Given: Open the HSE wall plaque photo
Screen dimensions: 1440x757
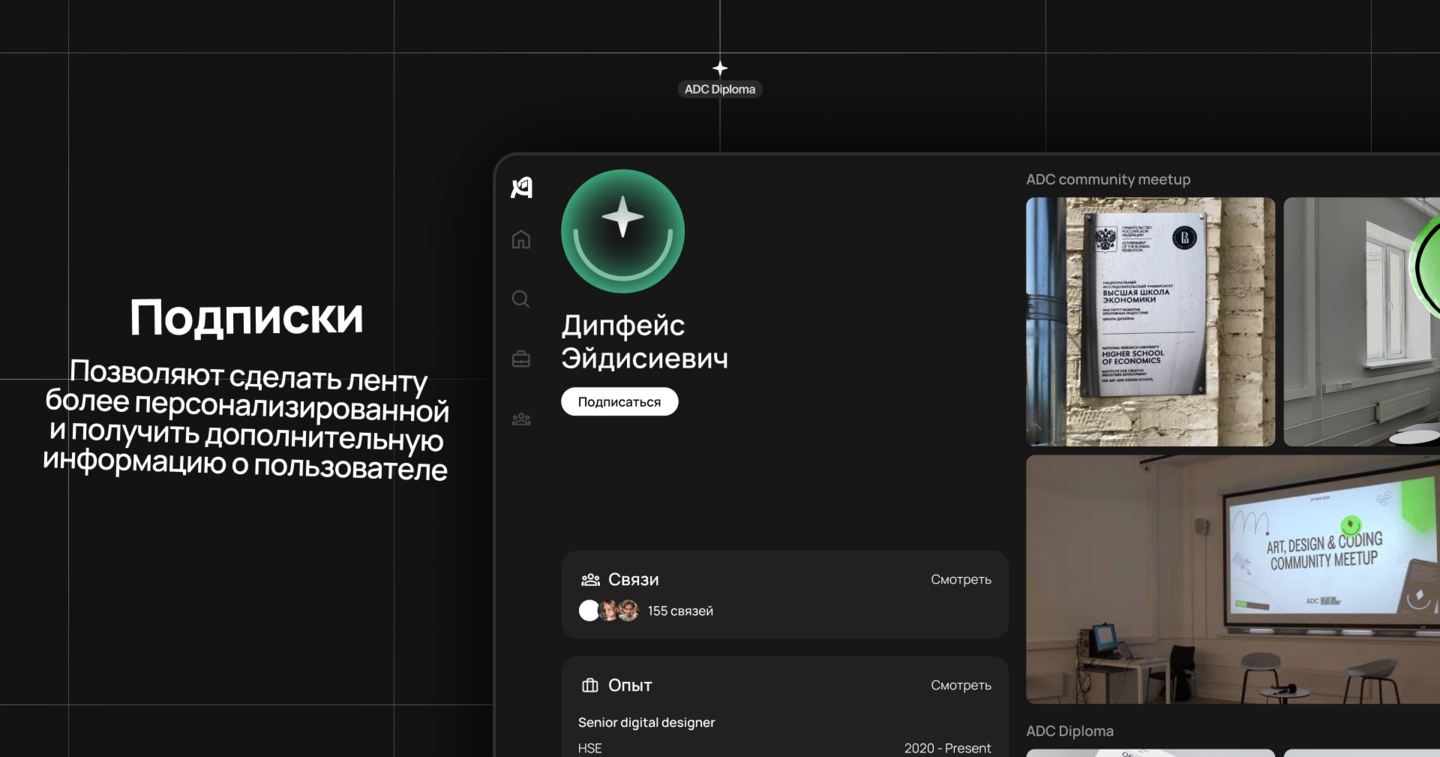Looking at the screenshot, I should click(1150, 321).
